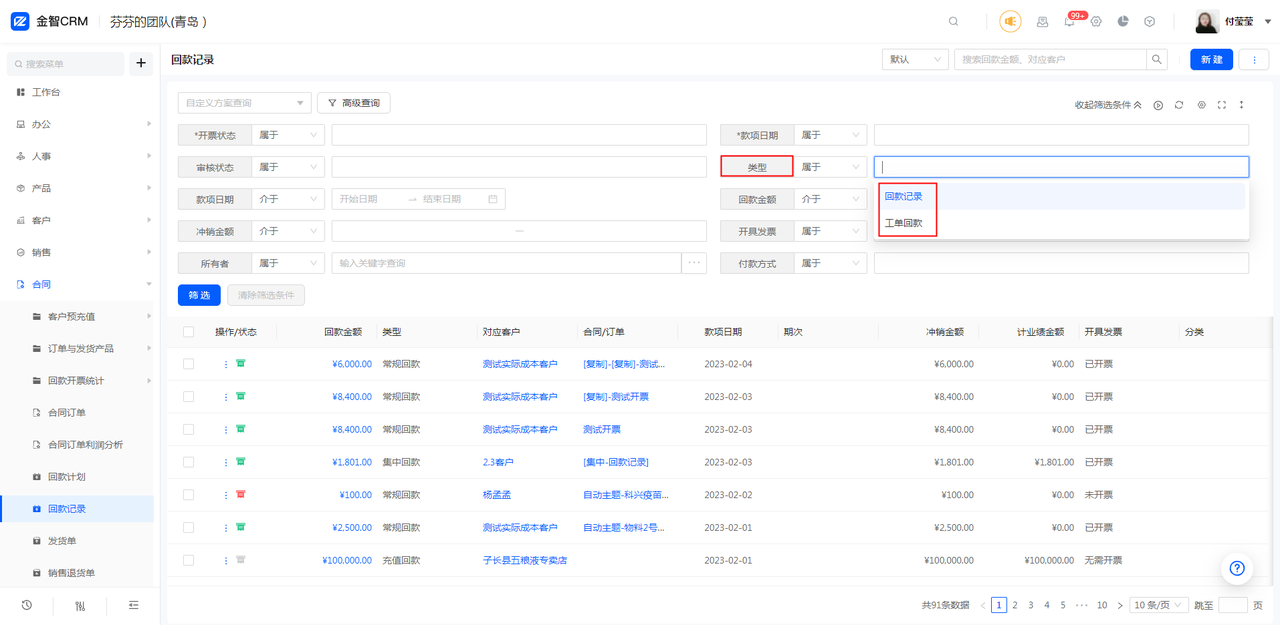Click the blue 新建 button
Image resolution: width=1280 pixels, height=625 pixels.
(x=1211, y=60)
